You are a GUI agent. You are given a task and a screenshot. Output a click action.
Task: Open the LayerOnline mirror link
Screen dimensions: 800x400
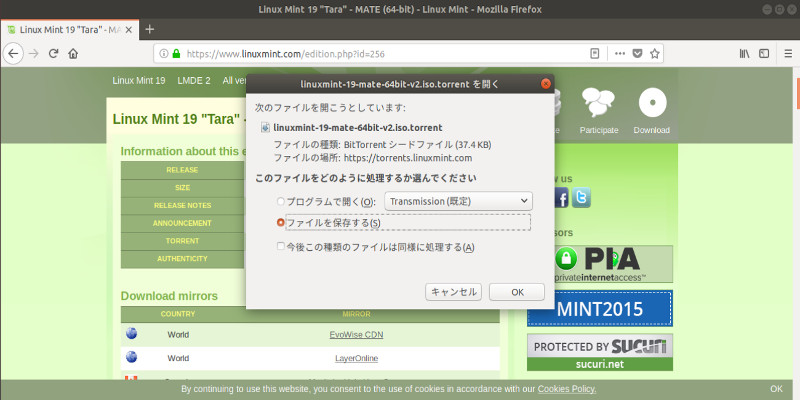(356, 358)
